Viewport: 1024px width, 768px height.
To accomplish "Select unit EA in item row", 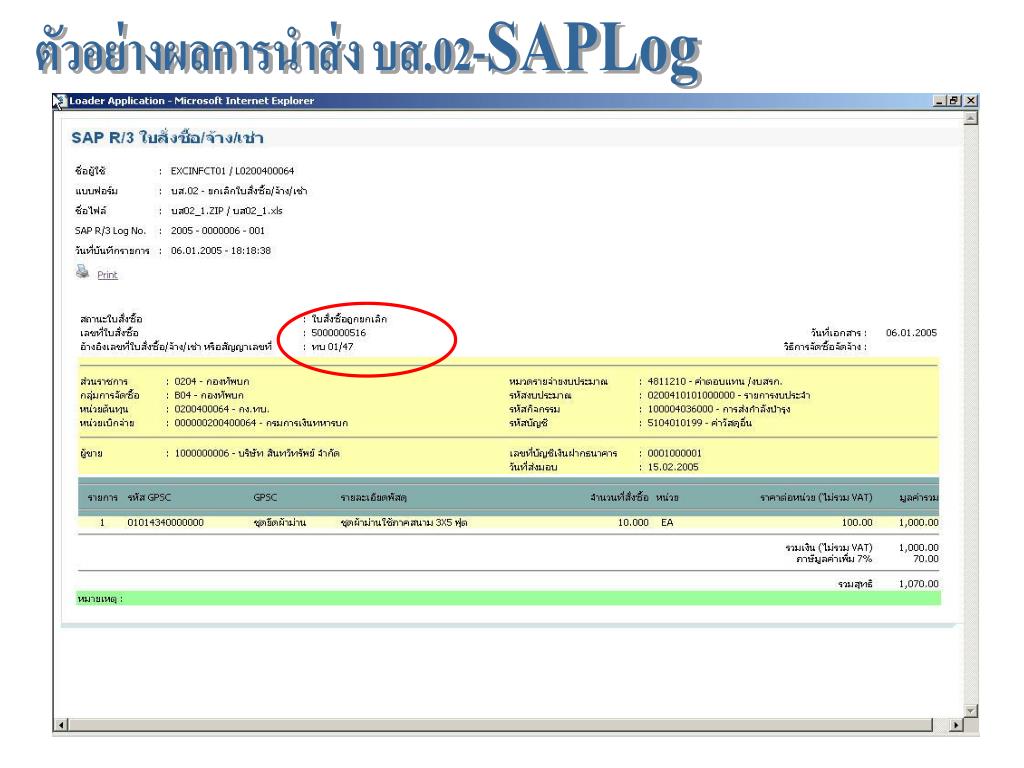I will (667, 522).
